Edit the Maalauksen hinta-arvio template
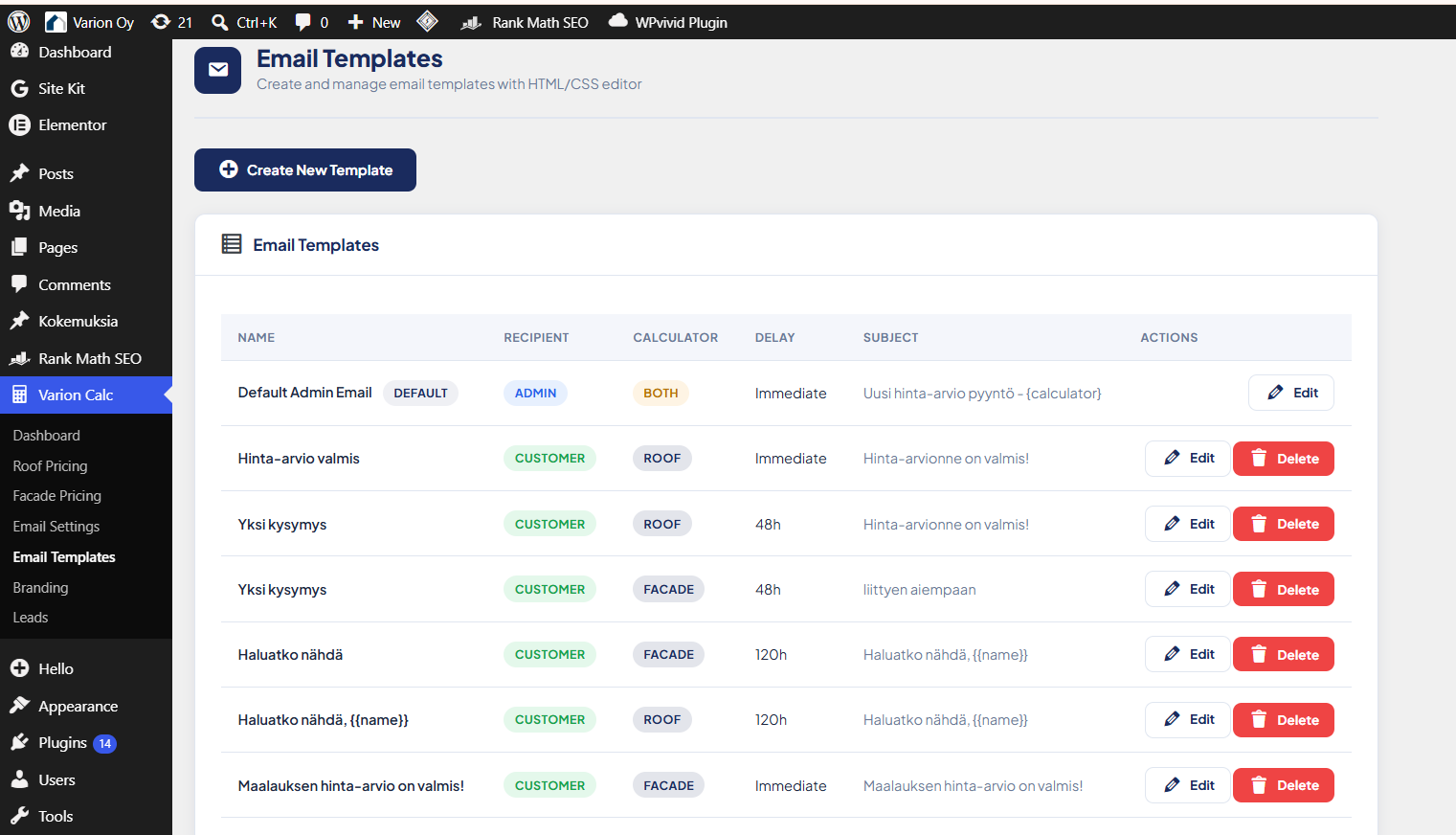Viewport: 1456px width, 835px height. 1188,785
